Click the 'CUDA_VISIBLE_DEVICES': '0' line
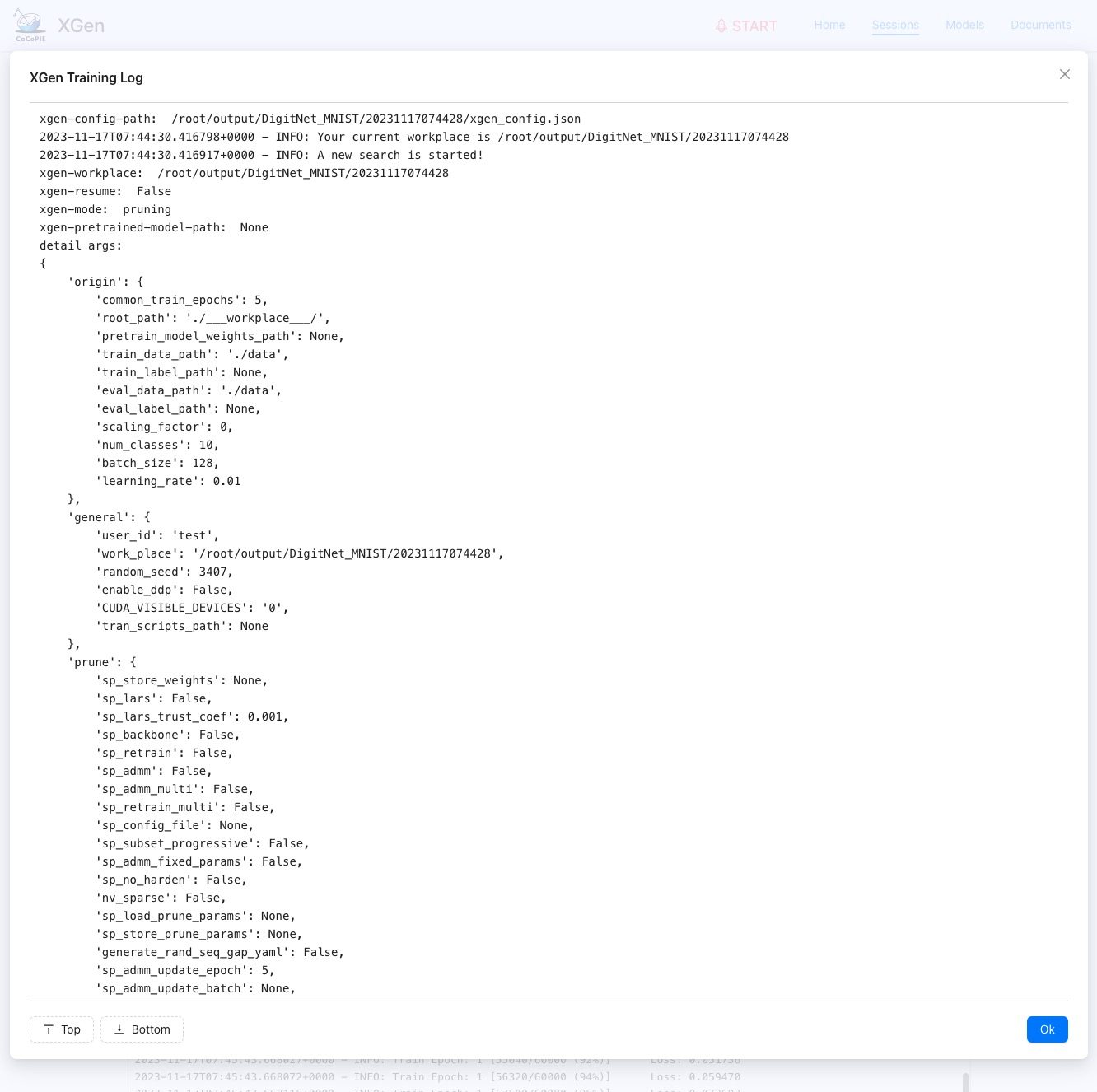The width and height of the screenshot is (1097, 1092). 192,608
